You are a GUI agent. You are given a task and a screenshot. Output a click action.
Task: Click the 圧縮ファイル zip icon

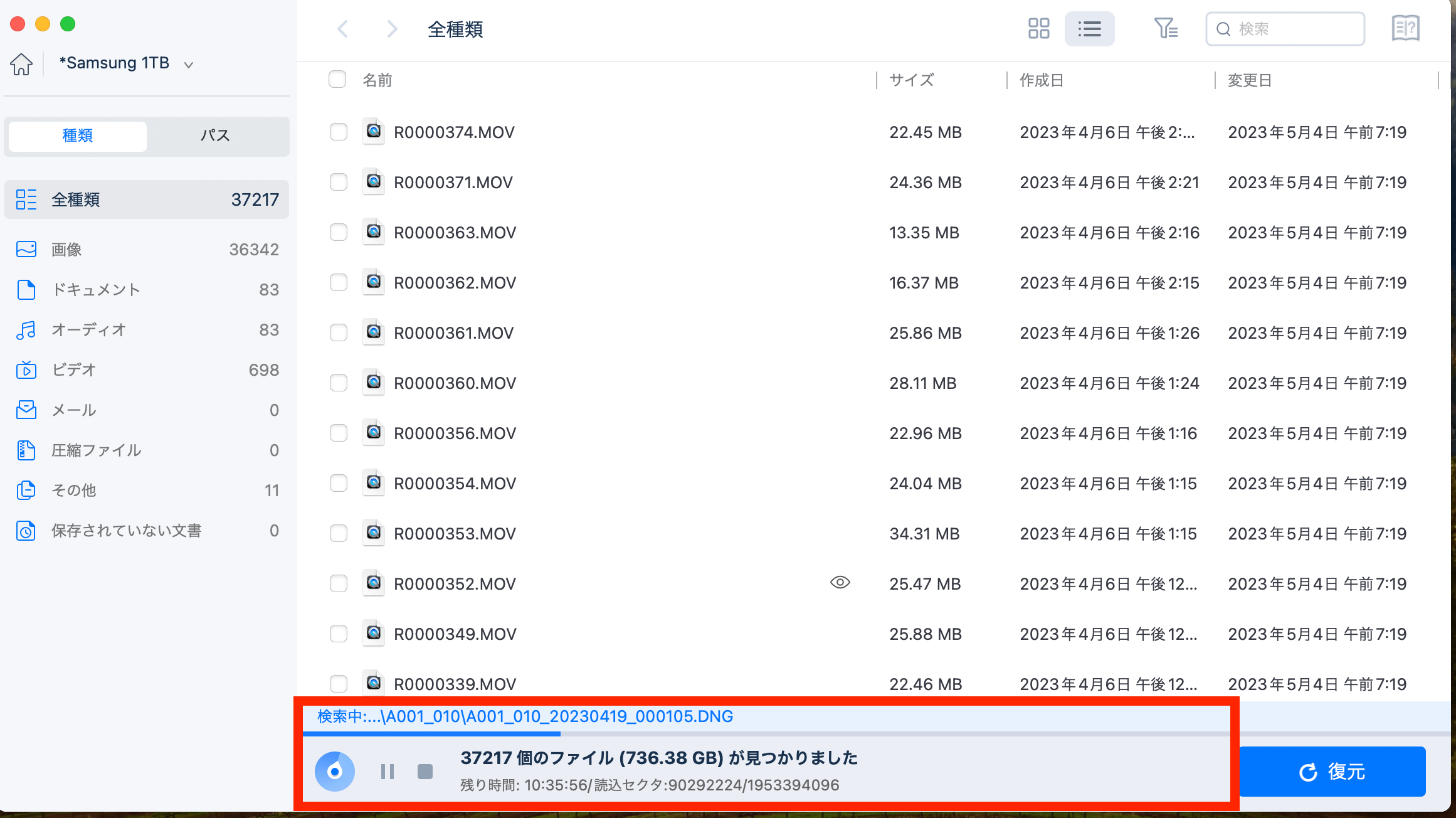[x=26, y=450]
